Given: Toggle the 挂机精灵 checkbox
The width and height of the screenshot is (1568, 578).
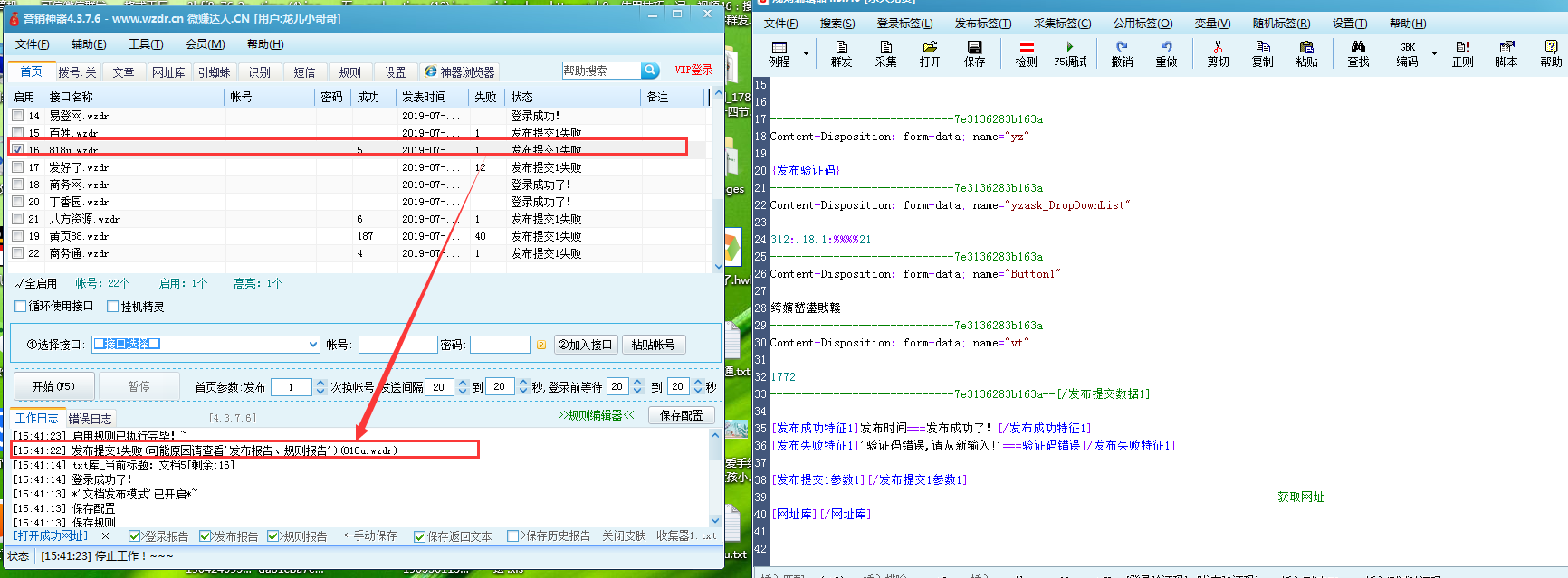Looking at the screenshot, I should pos(113,307).
